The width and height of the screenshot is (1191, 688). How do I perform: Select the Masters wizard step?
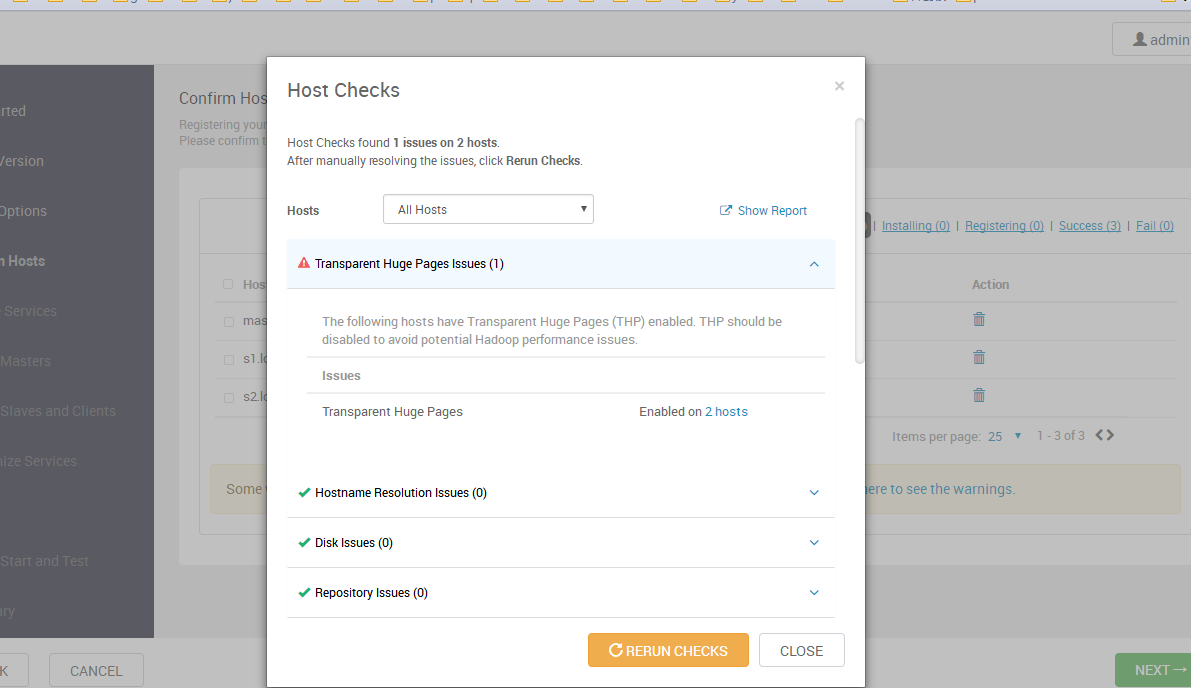point(26,361)
